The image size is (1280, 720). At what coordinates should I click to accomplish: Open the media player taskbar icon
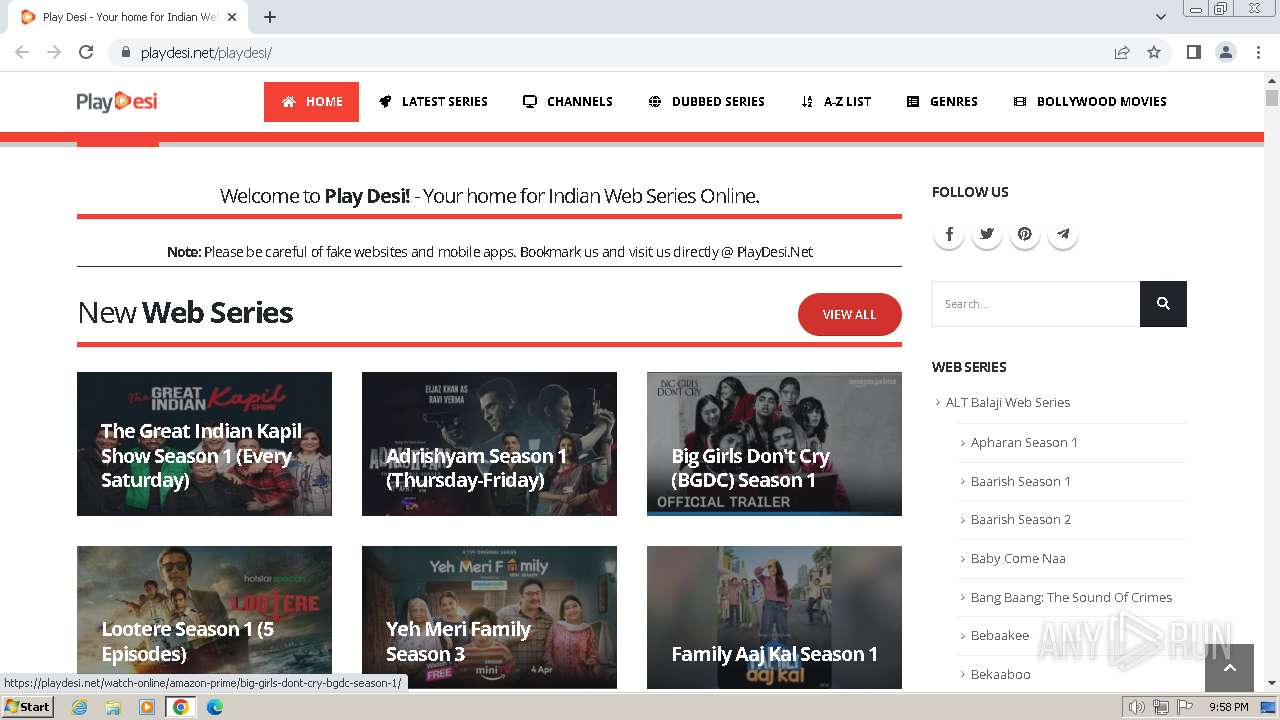coord(147,707)
